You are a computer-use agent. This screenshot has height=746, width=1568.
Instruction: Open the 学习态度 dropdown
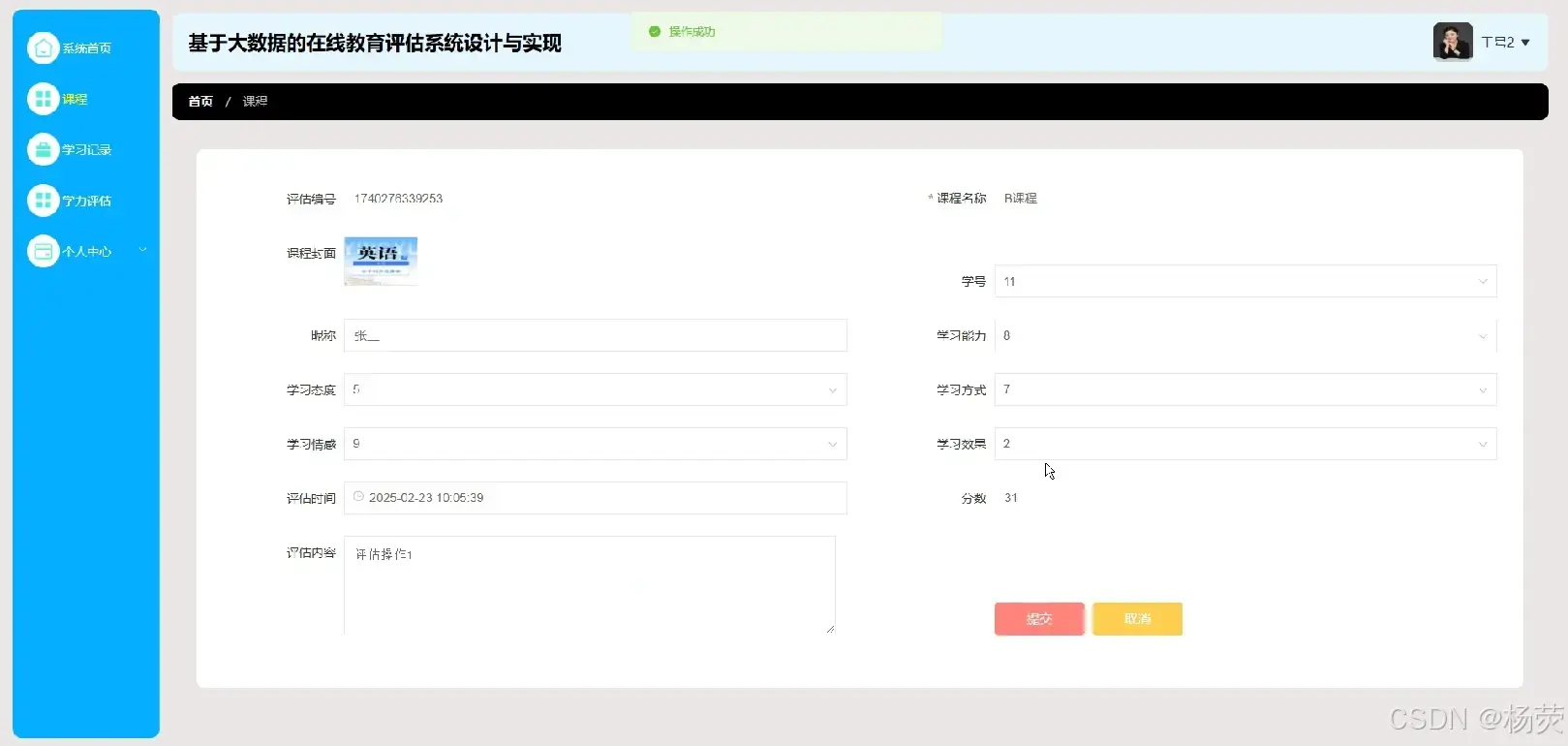(x=596, y=389)
